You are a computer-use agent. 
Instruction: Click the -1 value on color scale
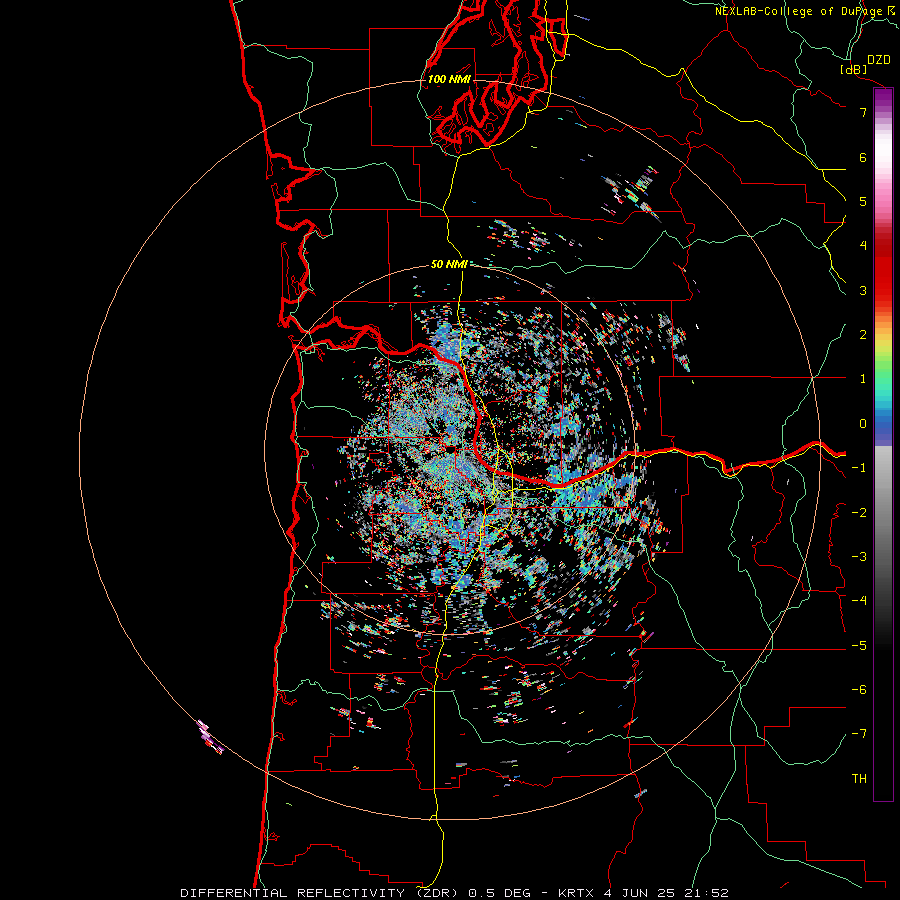click(x=859, y=468)
